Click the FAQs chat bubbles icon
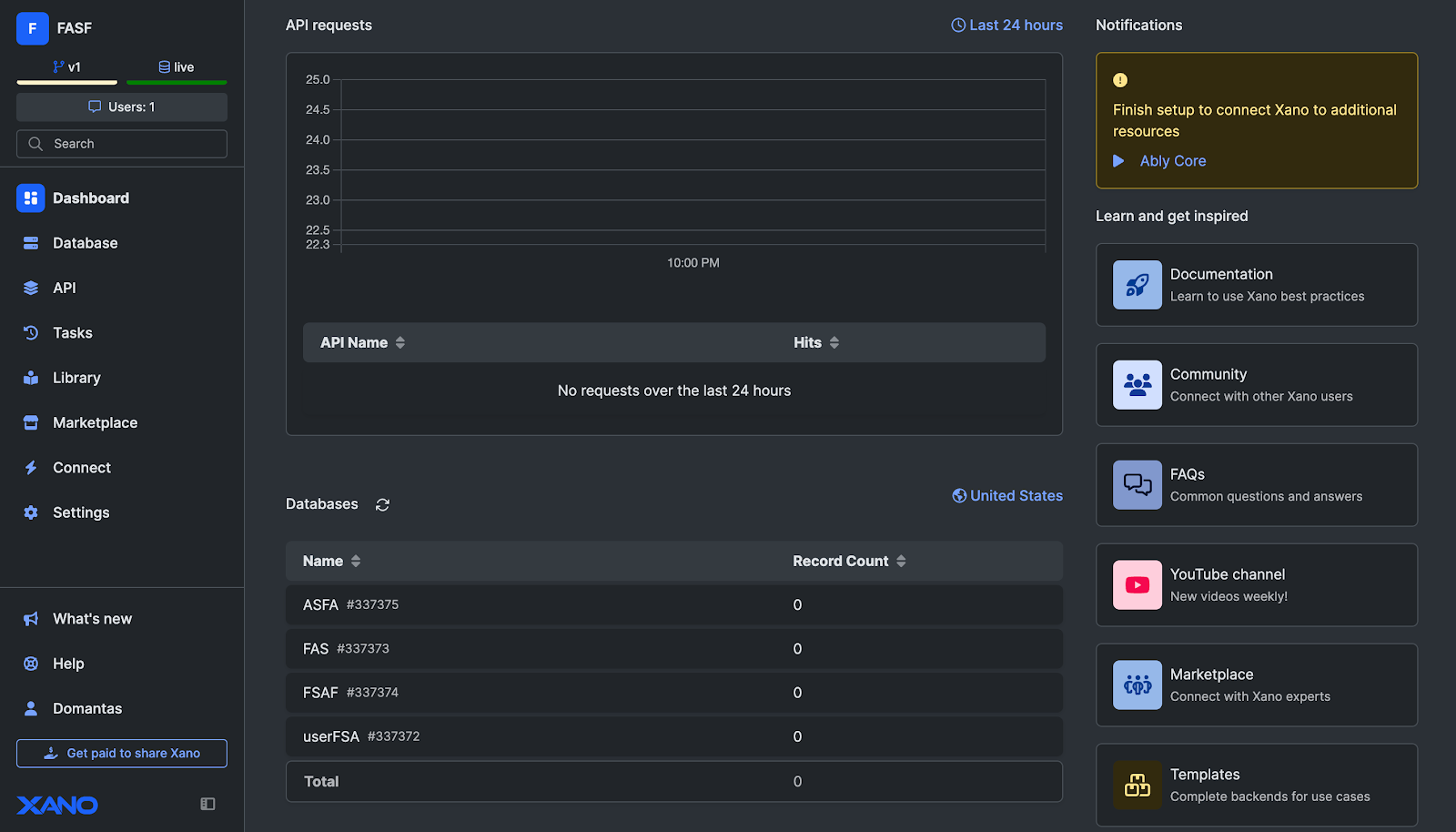 pyautogui.click(x=1137, y=485)
